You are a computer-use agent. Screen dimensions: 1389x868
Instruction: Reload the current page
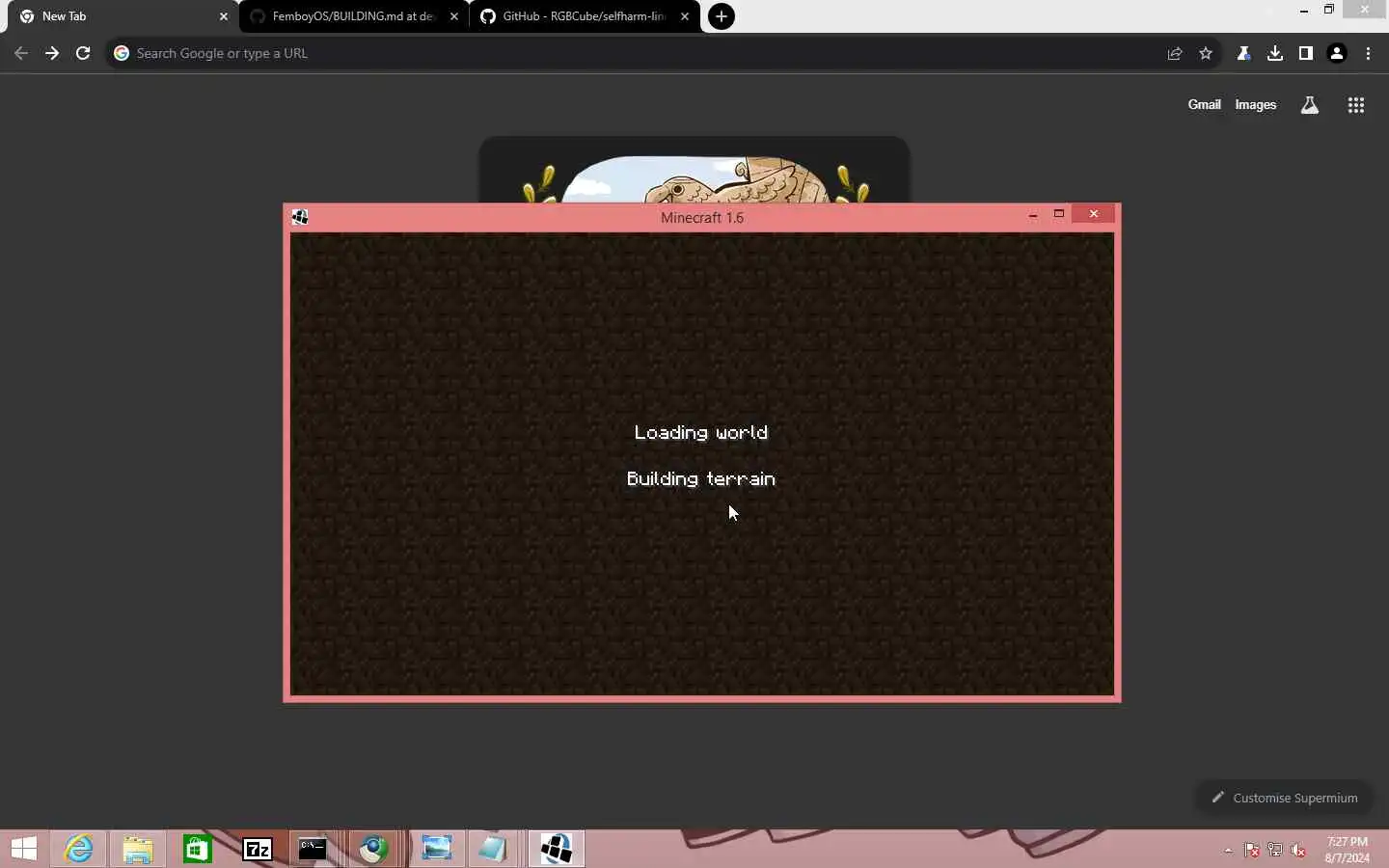83,54
